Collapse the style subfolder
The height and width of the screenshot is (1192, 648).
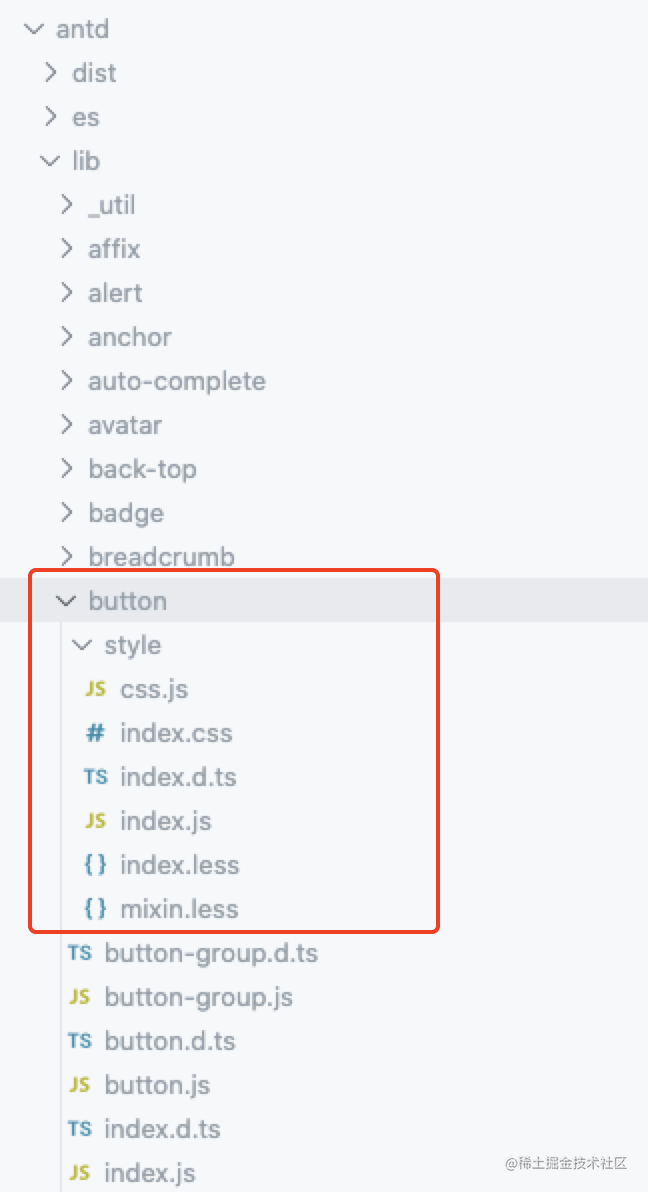tap(82, 645)
